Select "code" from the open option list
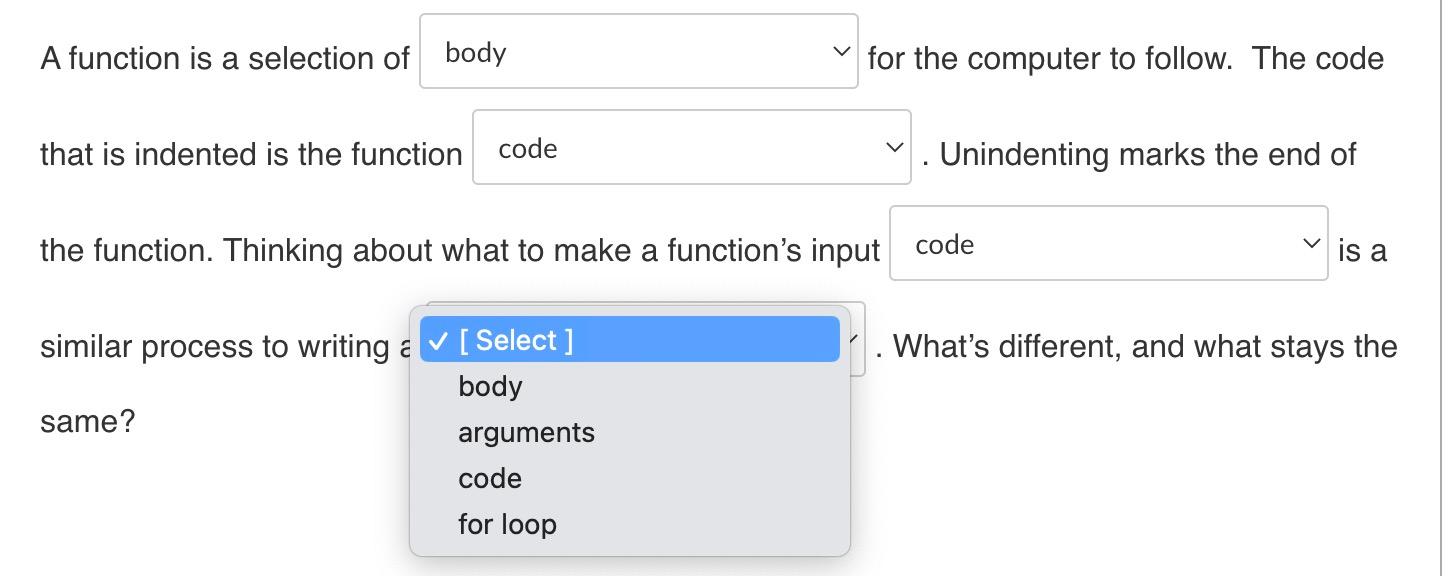The image size is (1450, 576). click(489, 478)
